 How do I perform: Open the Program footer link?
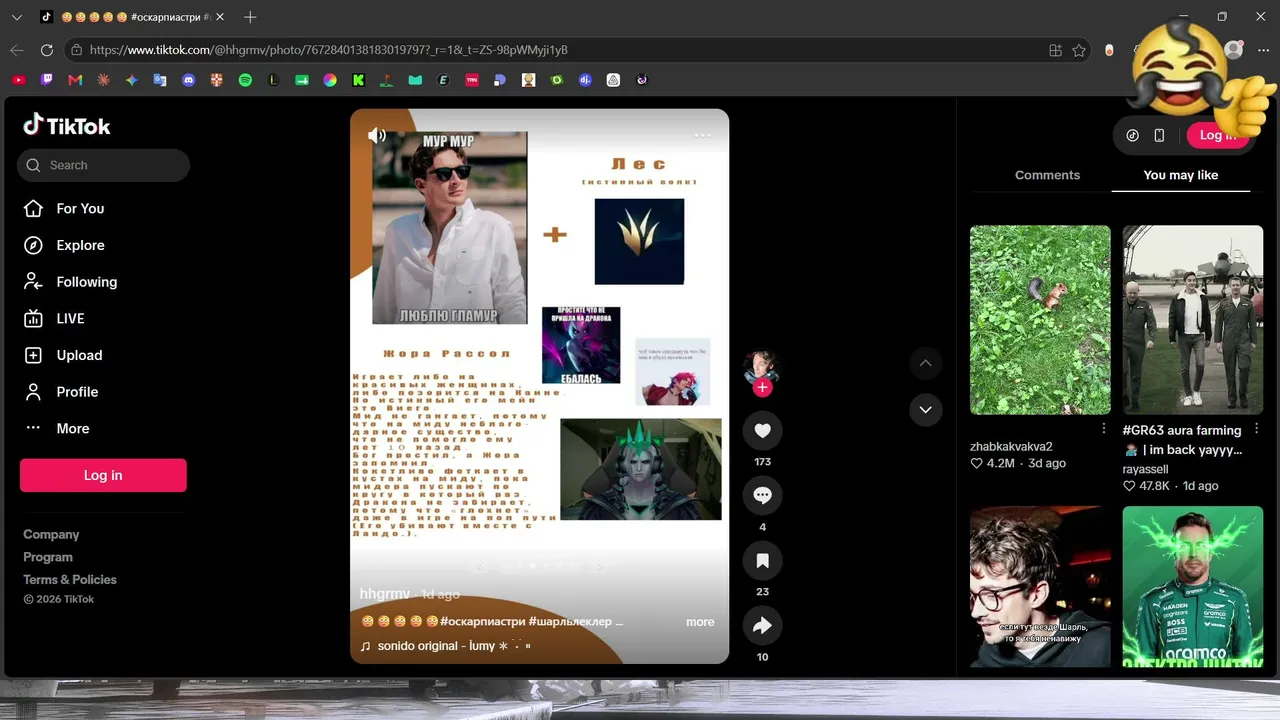coord(48,557)
